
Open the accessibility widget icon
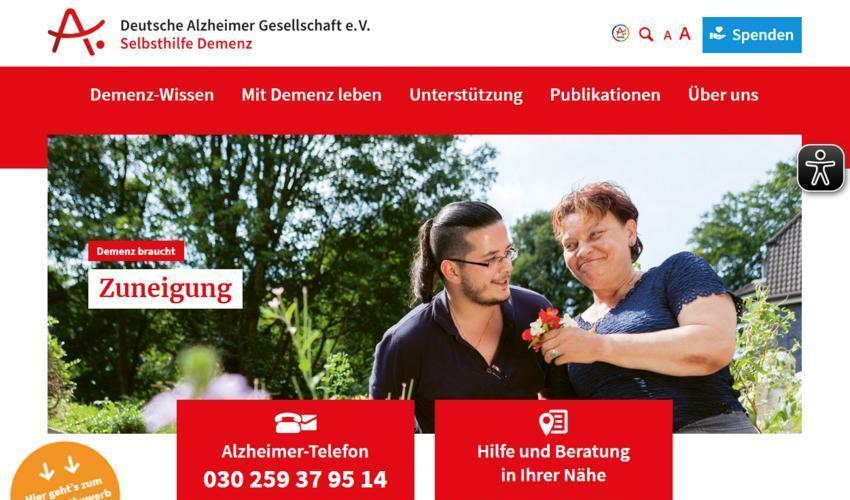click(820, 168)
